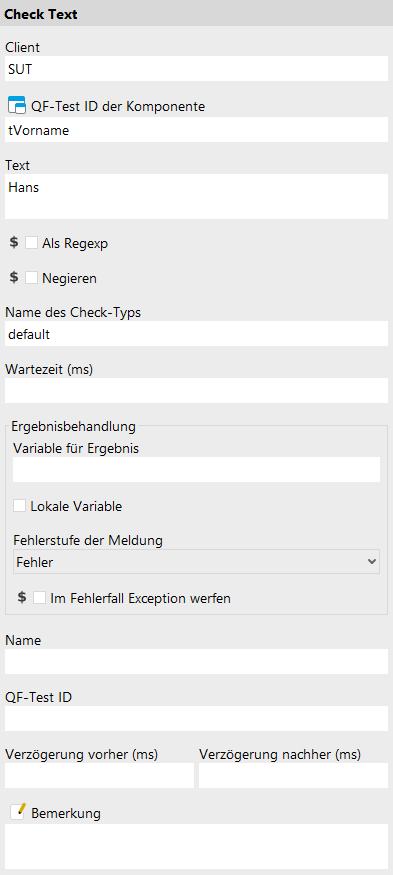Click the dollar variable icon next to Als Regexp

coord(14,243)
